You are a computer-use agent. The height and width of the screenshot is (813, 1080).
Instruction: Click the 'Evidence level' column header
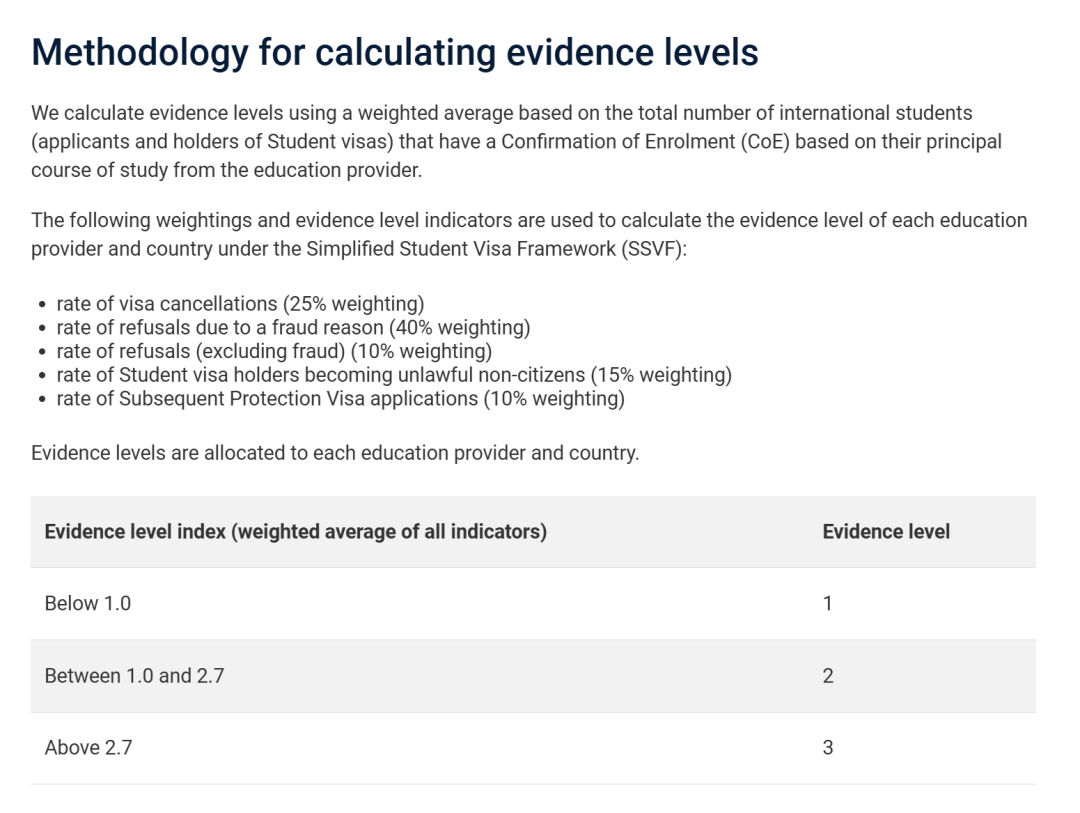886,532
